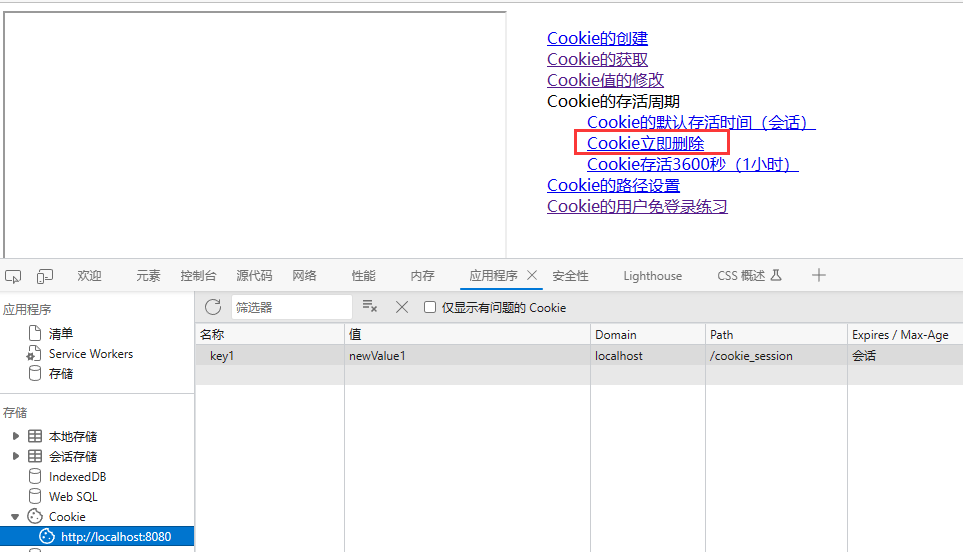Screen dimensions: 963x552
Task: Open the 存储 item under 应用程序
Action: click(x=61, y=373)
